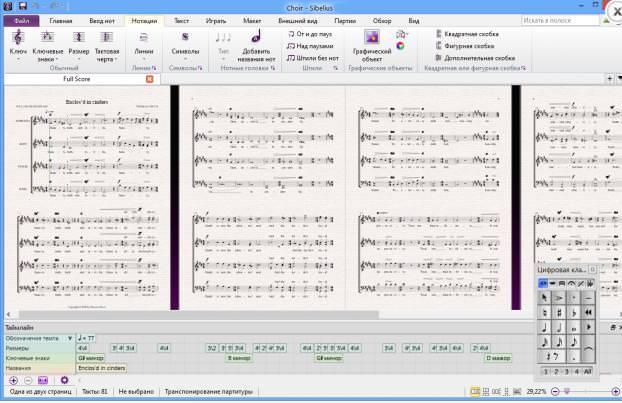The width and height of the screenshot is (622, 403).
Task: Click the Графический объект icon
Action: pos(372,38)
